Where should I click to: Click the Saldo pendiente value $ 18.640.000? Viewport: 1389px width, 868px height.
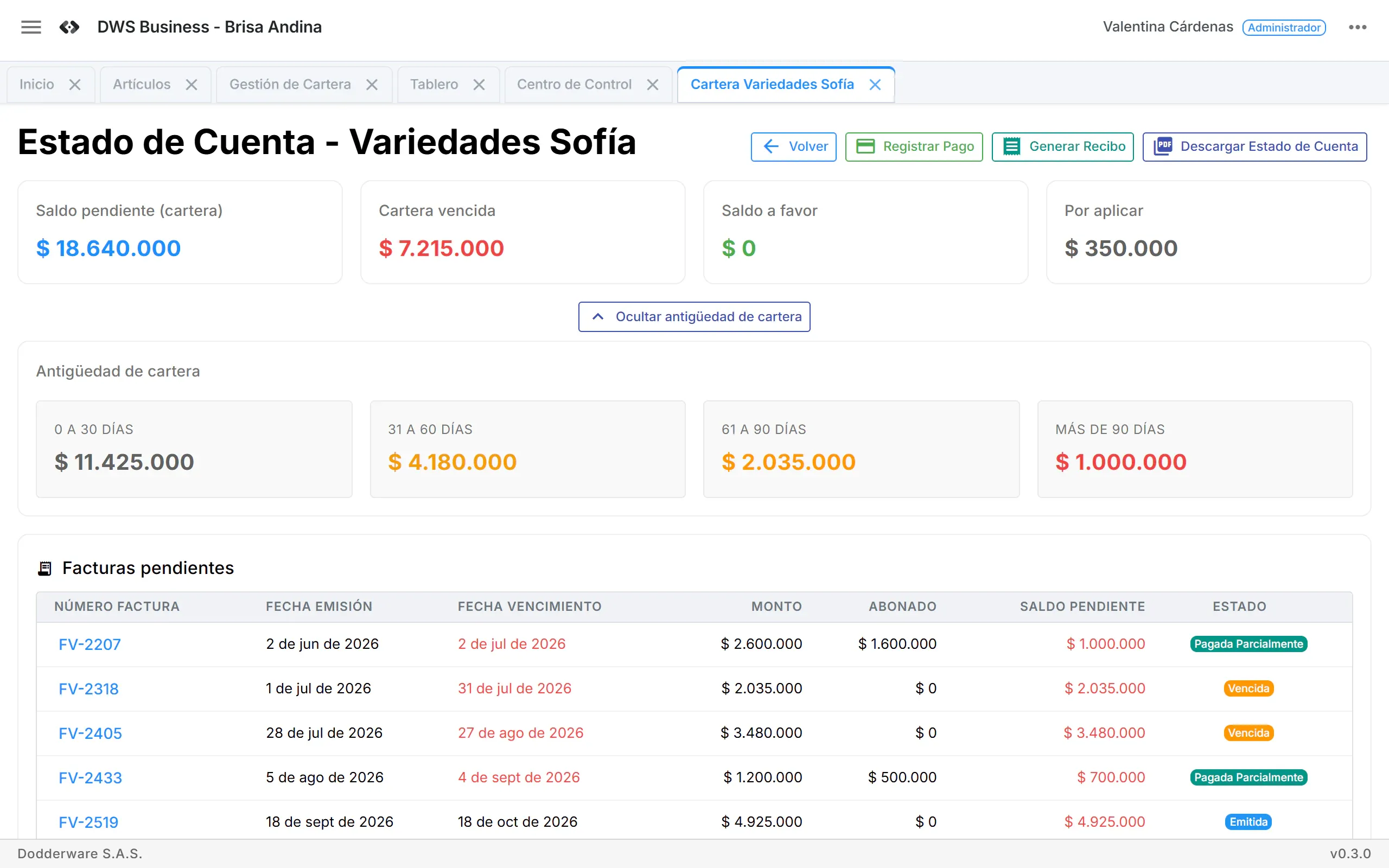[109, 248]
